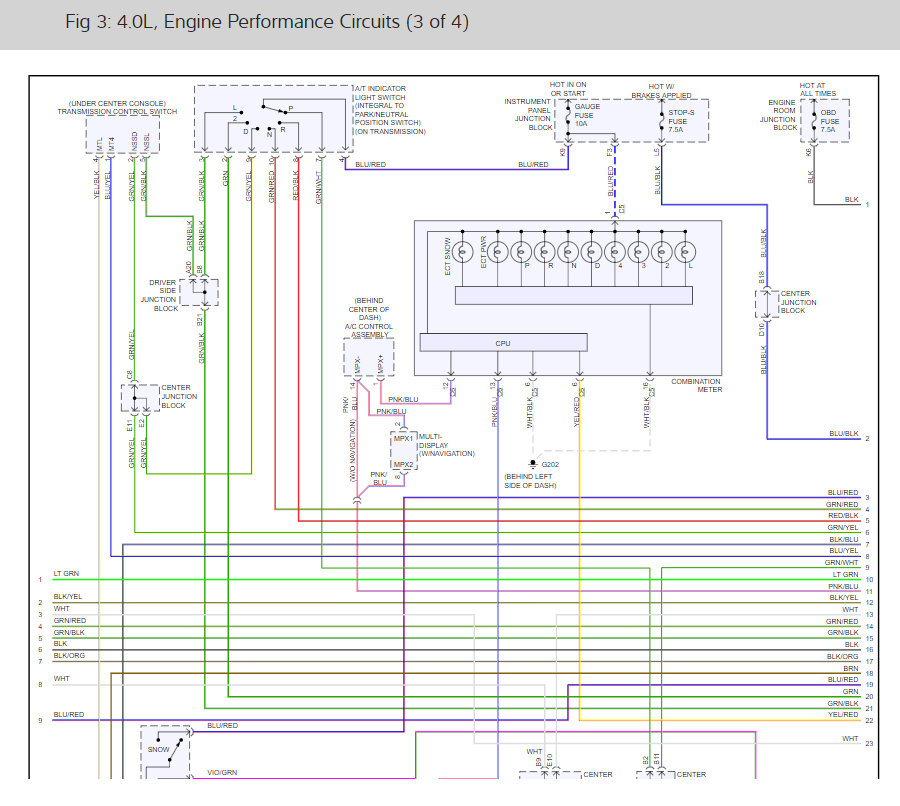Viewport: 900px width, 806px height.
Task: Select the COMBINATION METER label
Action: coord(696,385)
